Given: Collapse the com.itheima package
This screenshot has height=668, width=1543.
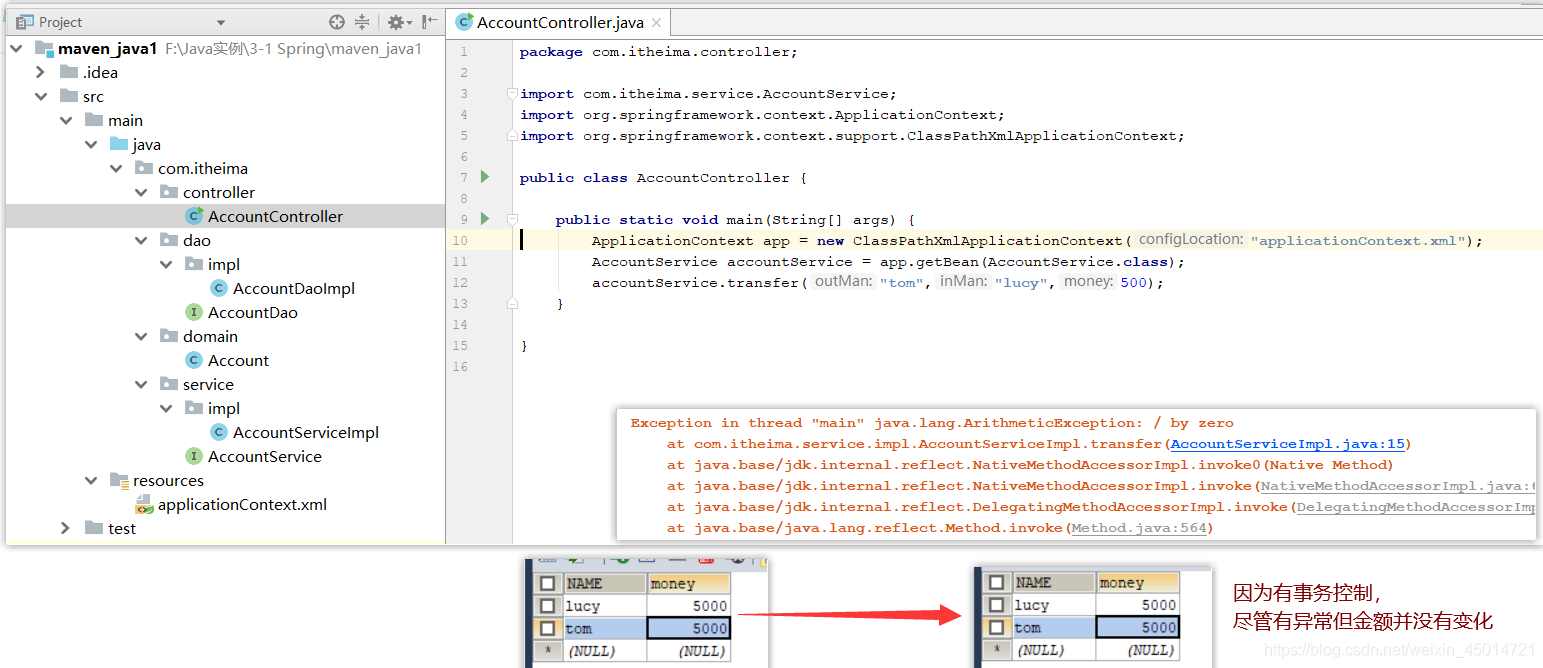Looking at the screenshot, I should [116, 168].
